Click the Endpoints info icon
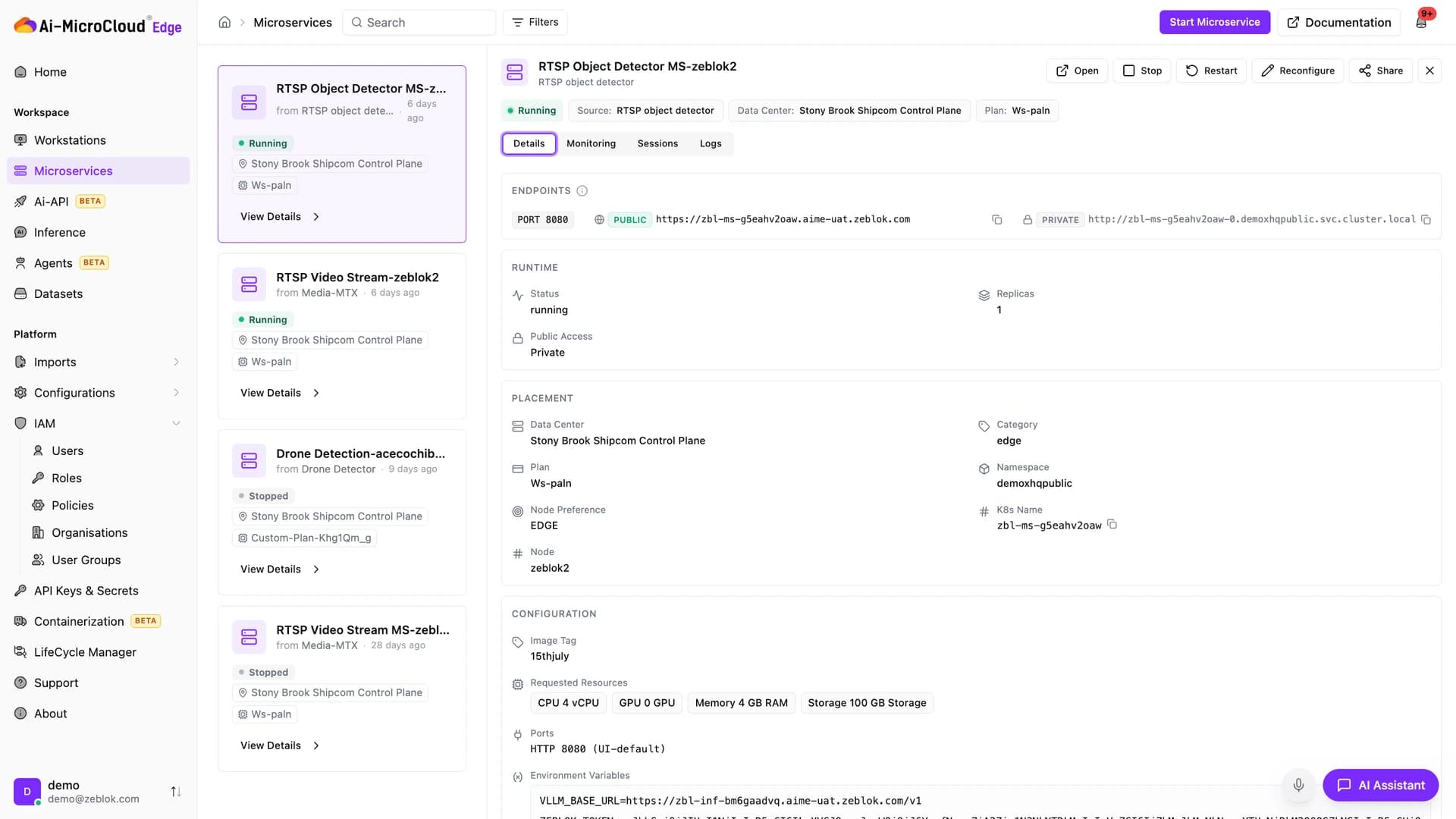1456x819 pixels. pyautogui.click(x=582, y=191)
